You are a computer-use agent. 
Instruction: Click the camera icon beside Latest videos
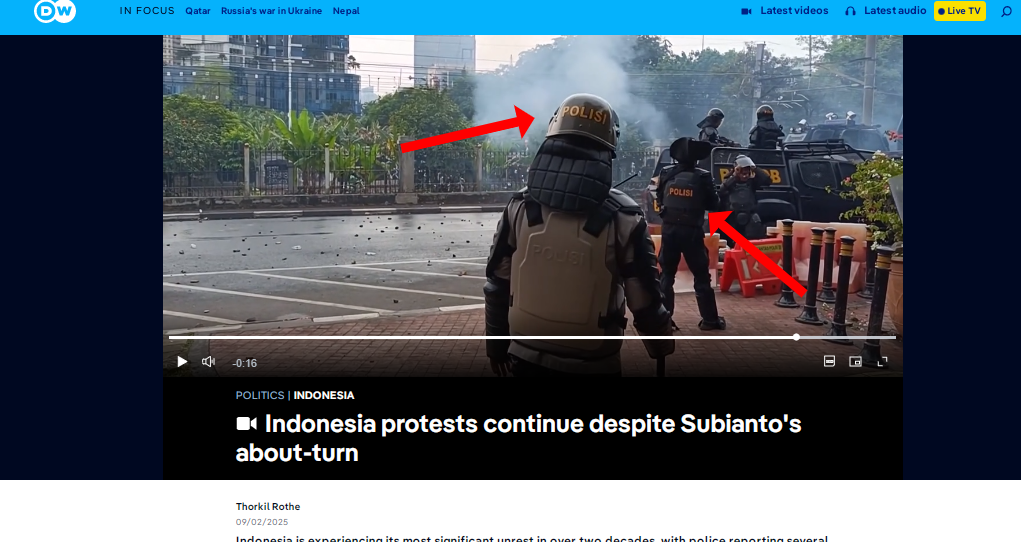click(x=747, y=11)
